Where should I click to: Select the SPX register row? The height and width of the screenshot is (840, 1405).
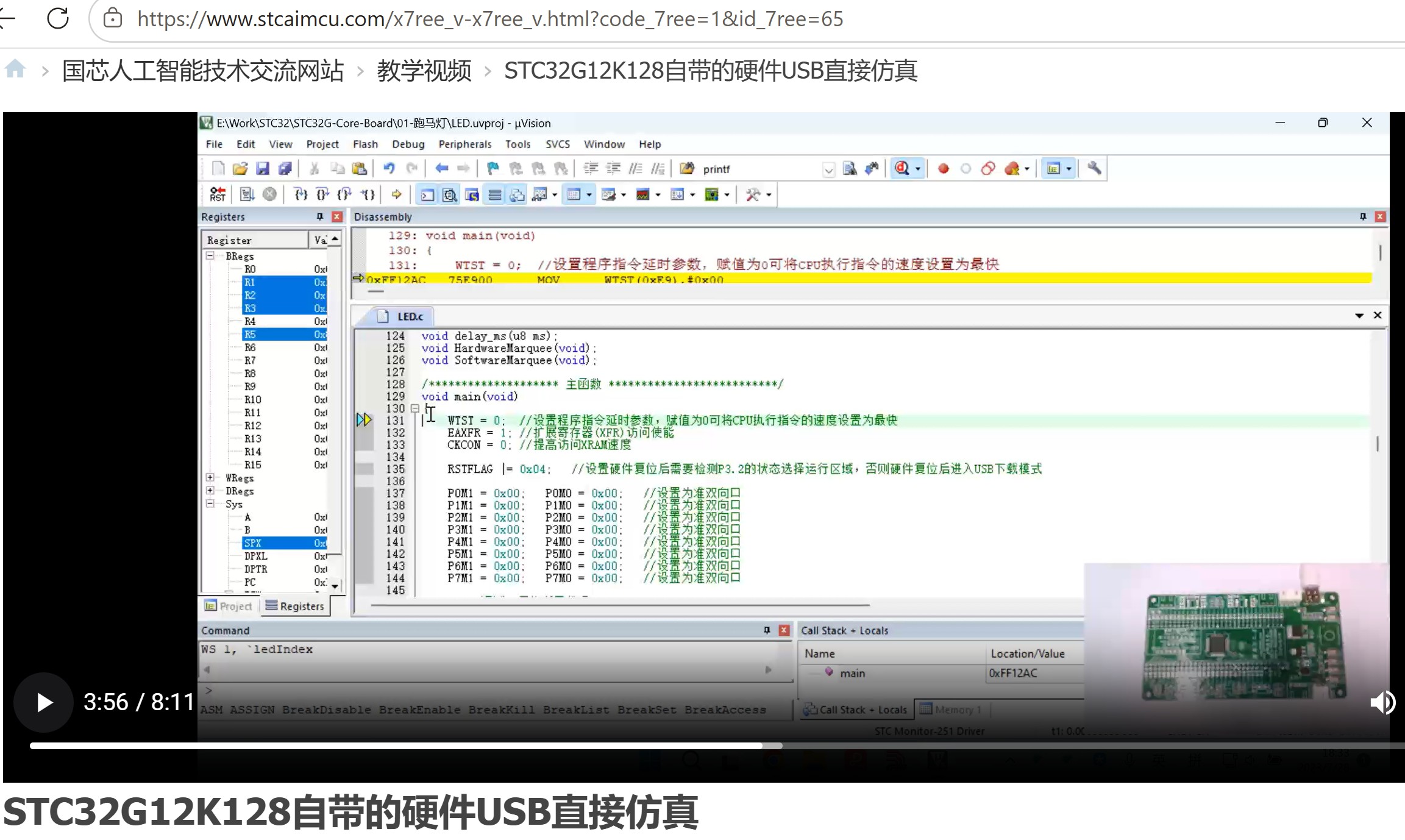(x=284, y=543)
